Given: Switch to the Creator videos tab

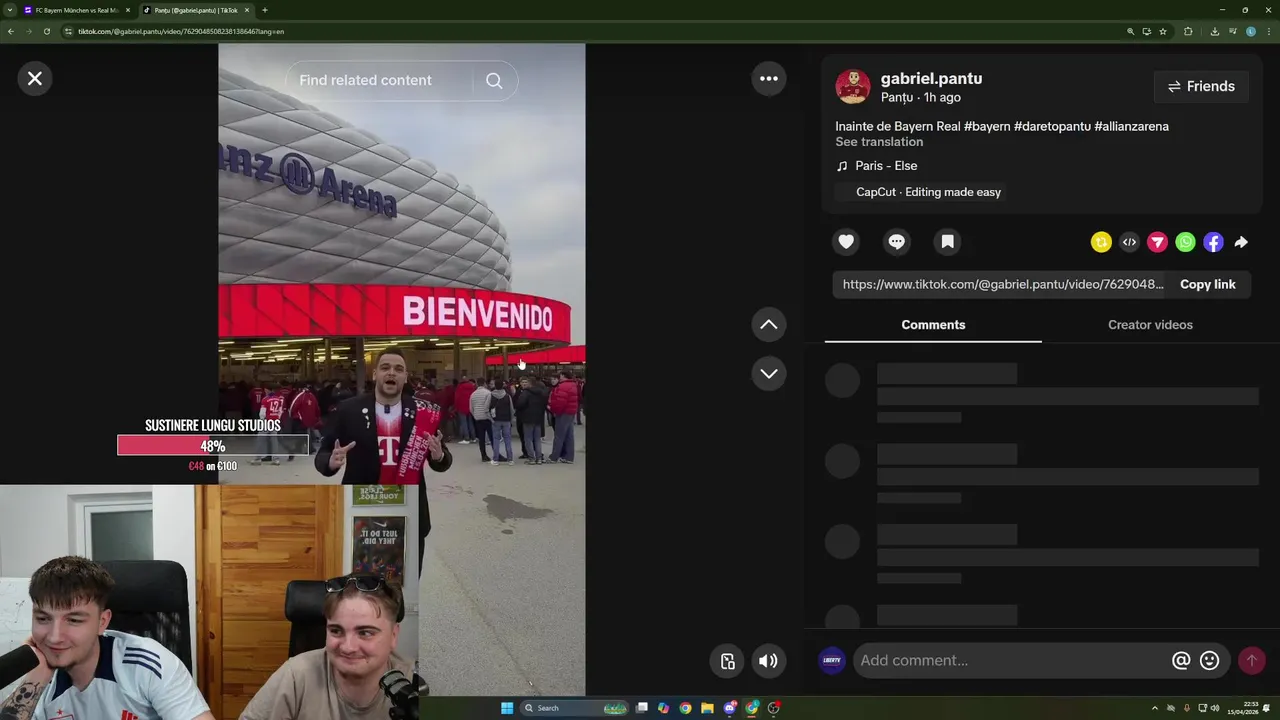Looking at the screenshot, I should tap(1150, 325).
